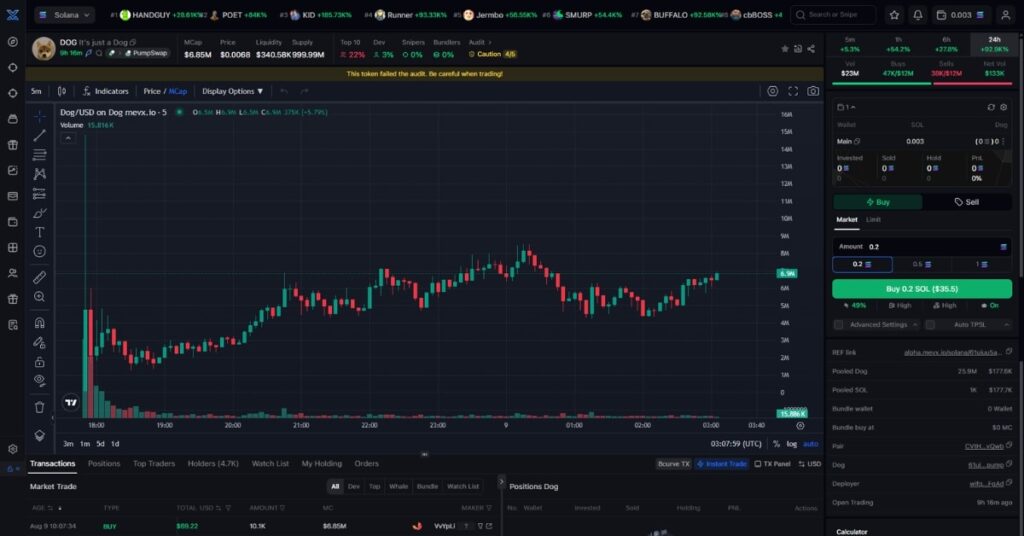Open the favorites star in top bar
The height and width of the screenshot is (536, 1024).
[x=894, y=14]
